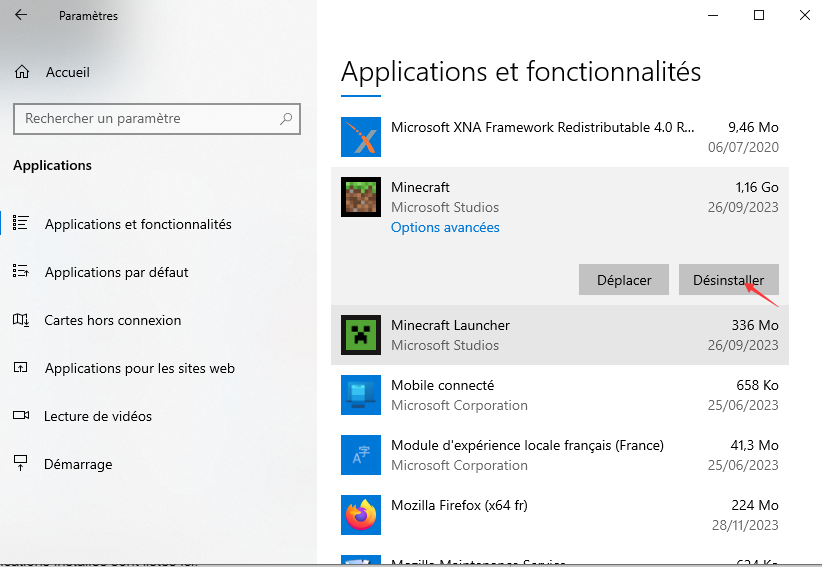Click the Lecture de vidéos camera icon
Image resolution: width=822 pixels, height=567 pixels.
point(21,415)
